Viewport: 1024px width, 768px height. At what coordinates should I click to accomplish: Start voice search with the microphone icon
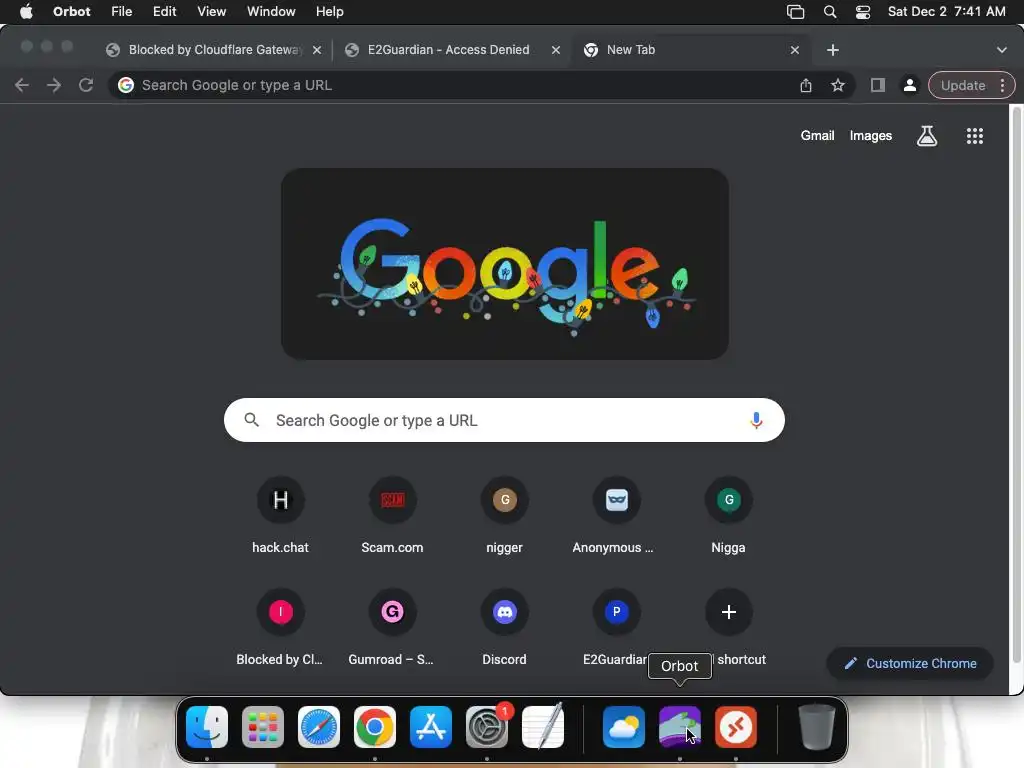[756, 420]
